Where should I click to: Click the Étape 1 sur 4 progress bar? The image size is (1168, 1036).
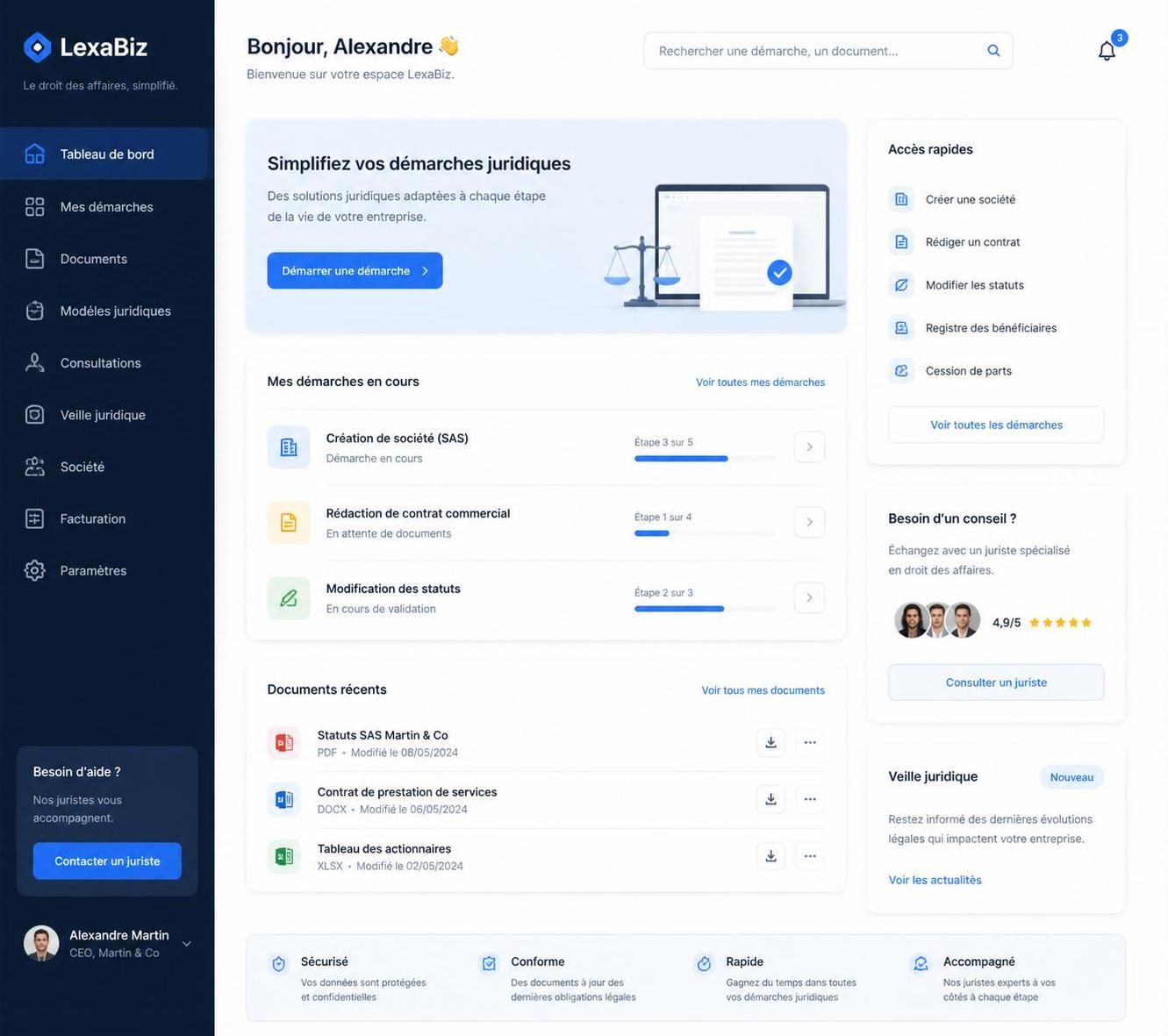(x=705, y=533)
